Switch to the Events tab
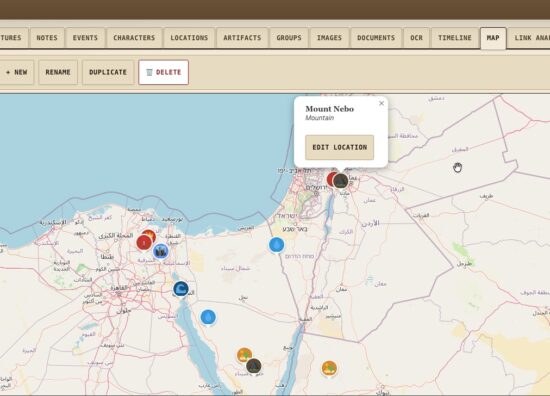550x396 pixels. (85, 38)
